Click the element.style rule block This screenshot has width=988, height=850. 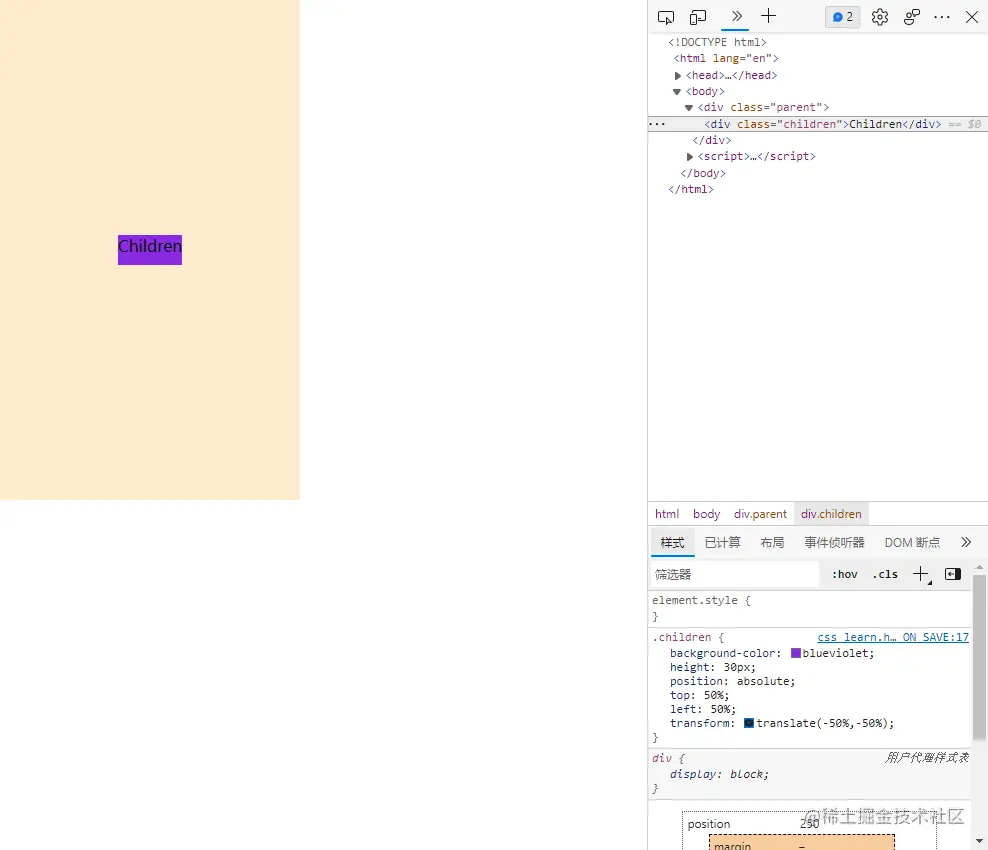[x=810, y=608]
